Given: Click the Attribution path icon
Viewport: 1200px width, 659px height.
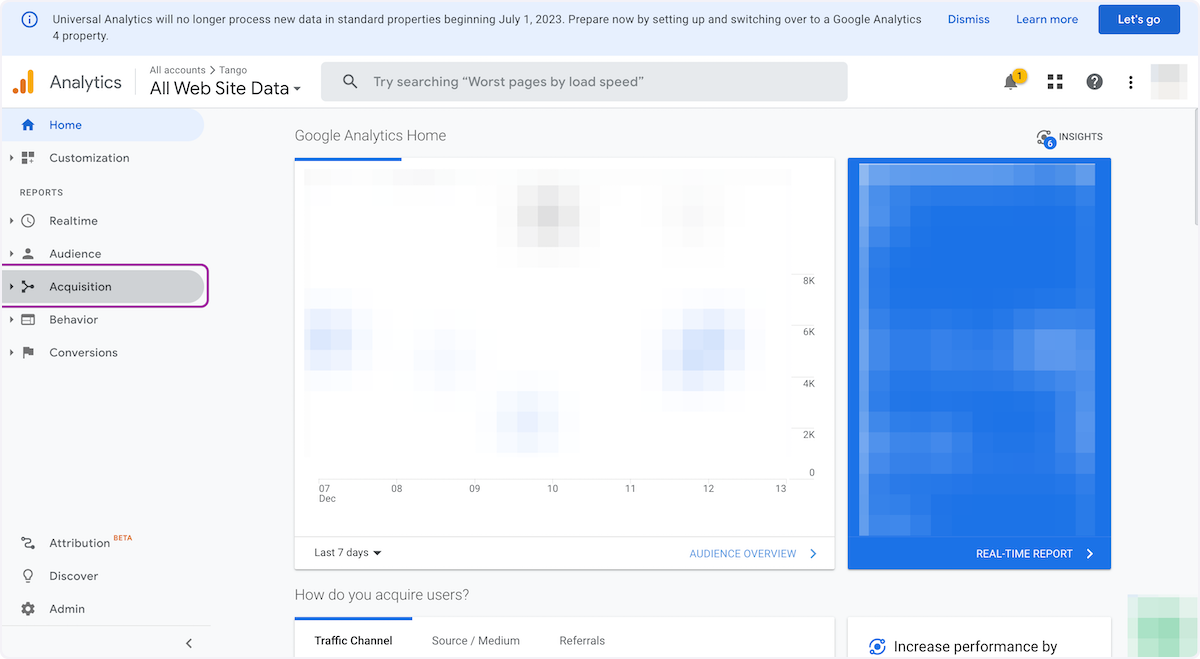Looking at the screenshot, I should click(x=28, y=543).
